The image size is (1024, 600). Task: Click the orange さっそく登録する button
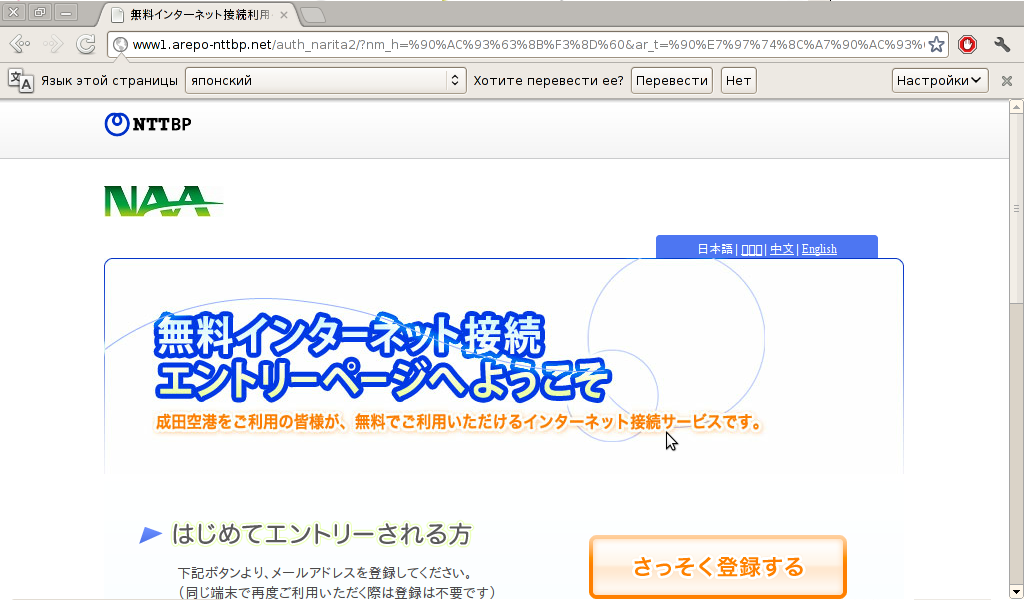tap(717, 567)
